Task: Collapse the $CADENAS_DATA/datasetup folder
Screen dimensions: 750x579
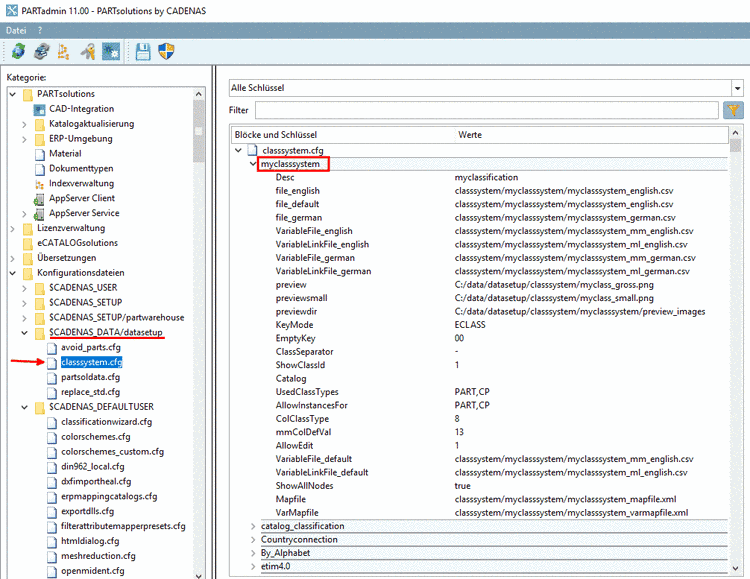Action: 24,333
